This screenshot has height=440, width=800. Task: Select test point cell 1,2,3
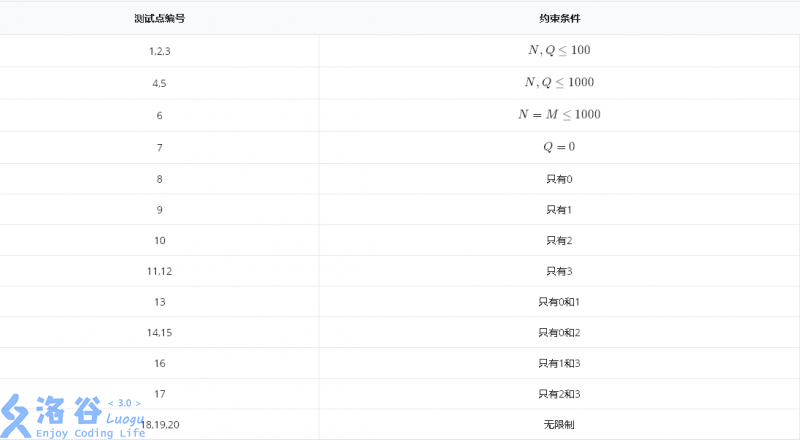160,51
